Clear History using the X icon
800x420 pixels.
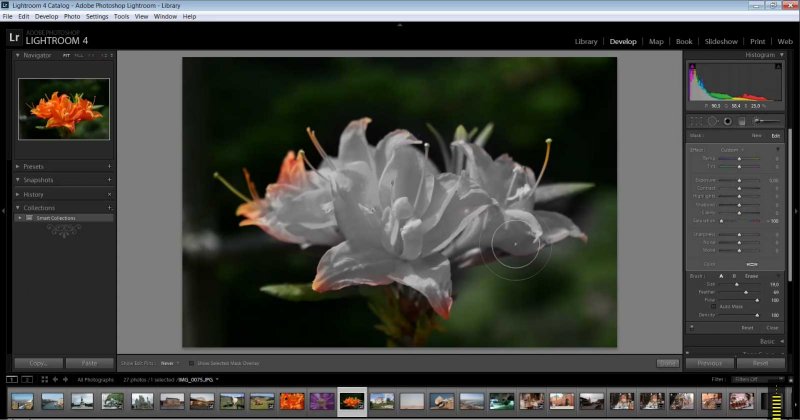click(x=109, y=194)
